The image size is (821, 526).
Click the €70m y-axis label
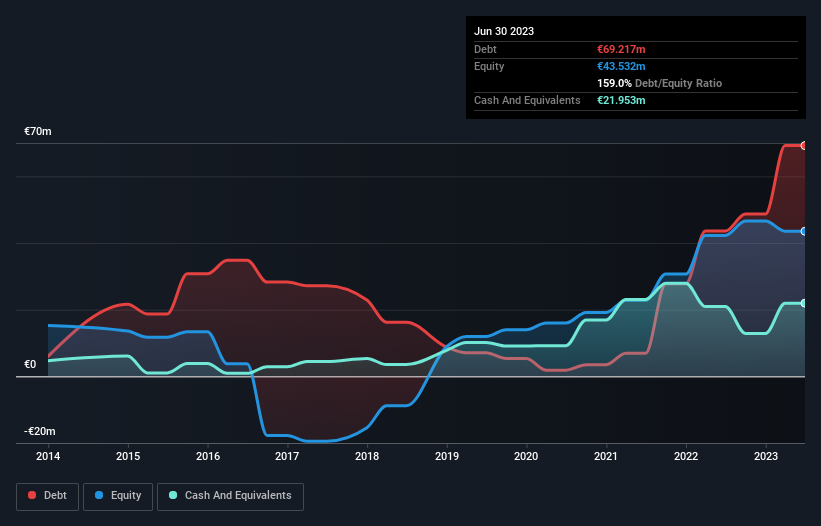click(38, 131)
